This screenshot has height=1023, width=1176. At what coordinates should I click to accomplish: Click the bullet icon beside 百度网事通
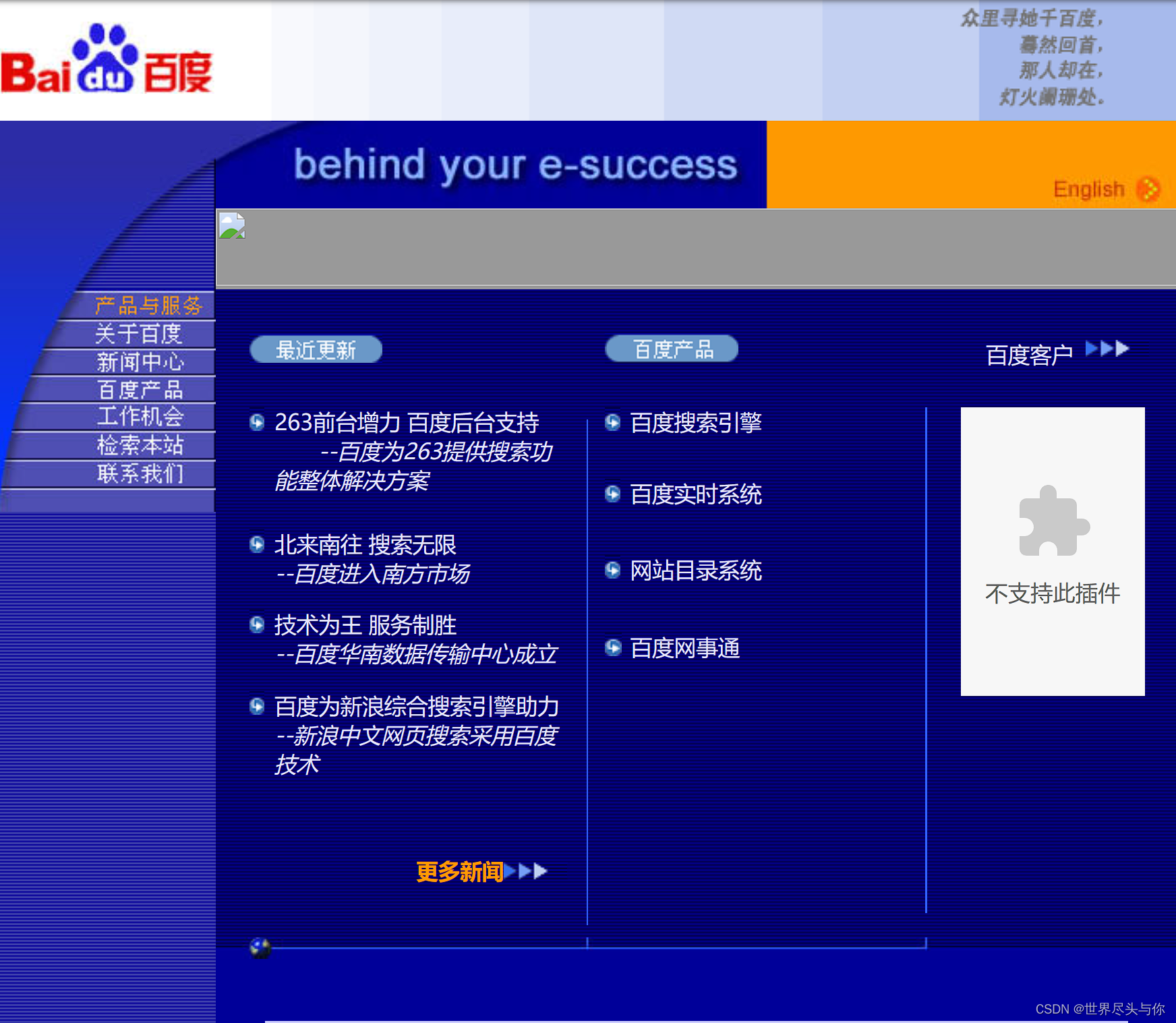(612, 647)
